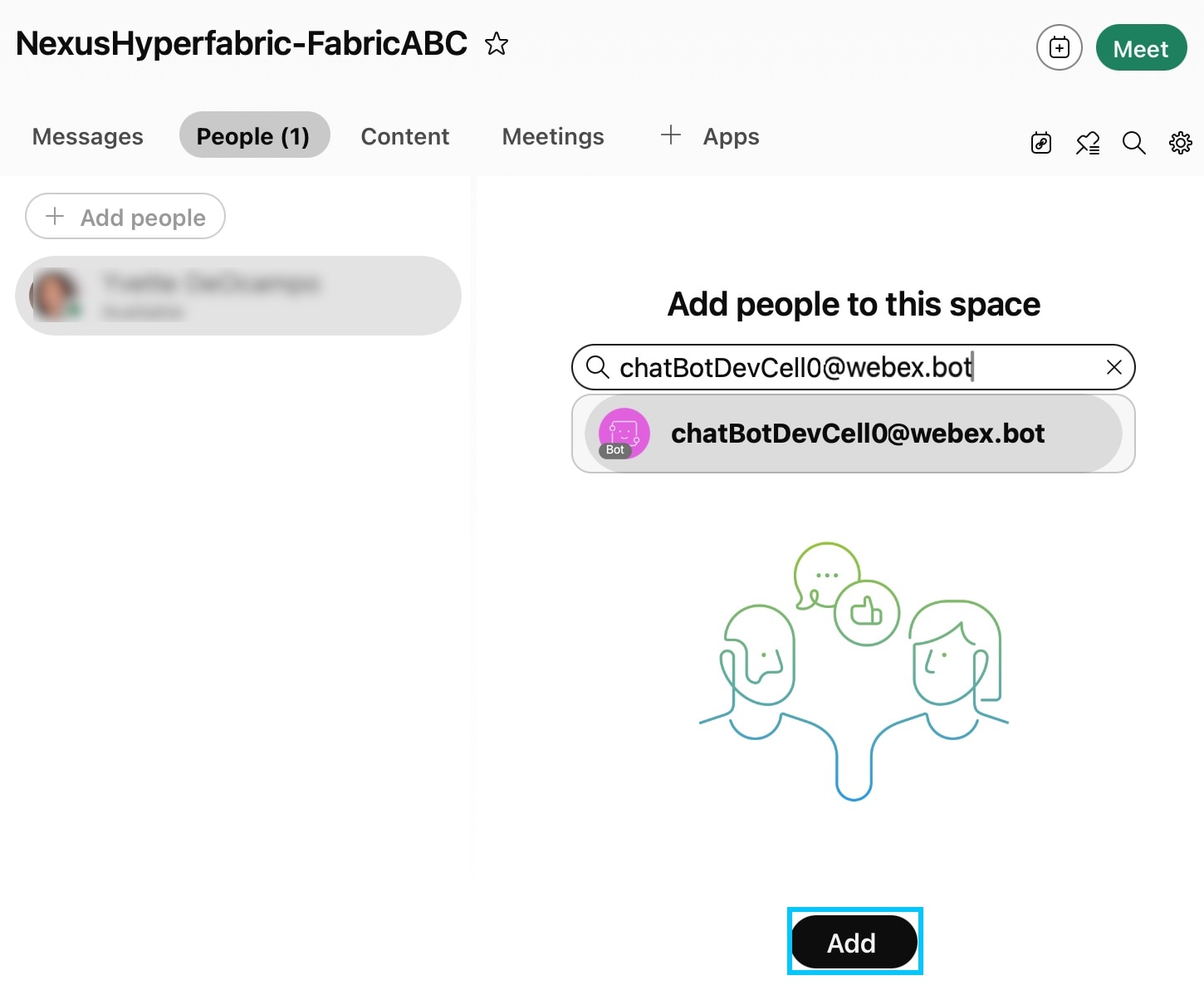Click the plus icon beside Apps
1204x995 pixels.
click(x=669, y=135)
